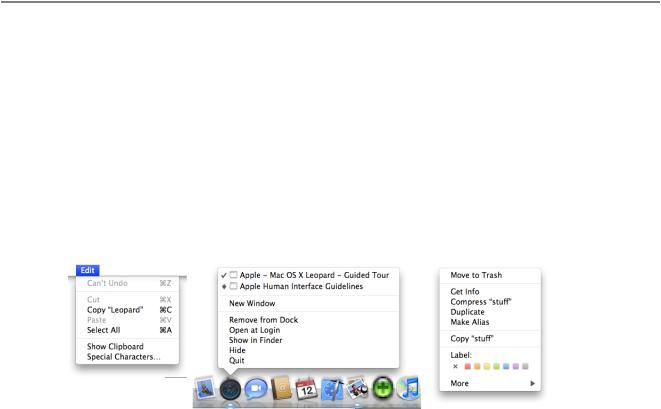This screenshot has height=409, width=661.
Task: Apply the green label color
Action: point(497,366)
